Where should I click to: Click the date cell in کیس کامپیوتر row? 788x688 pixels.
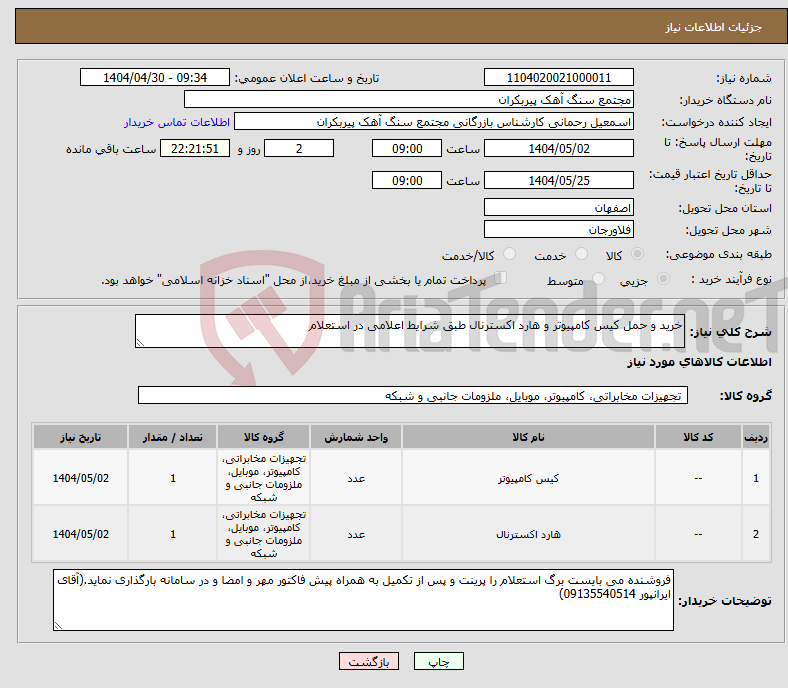[80, 478]
